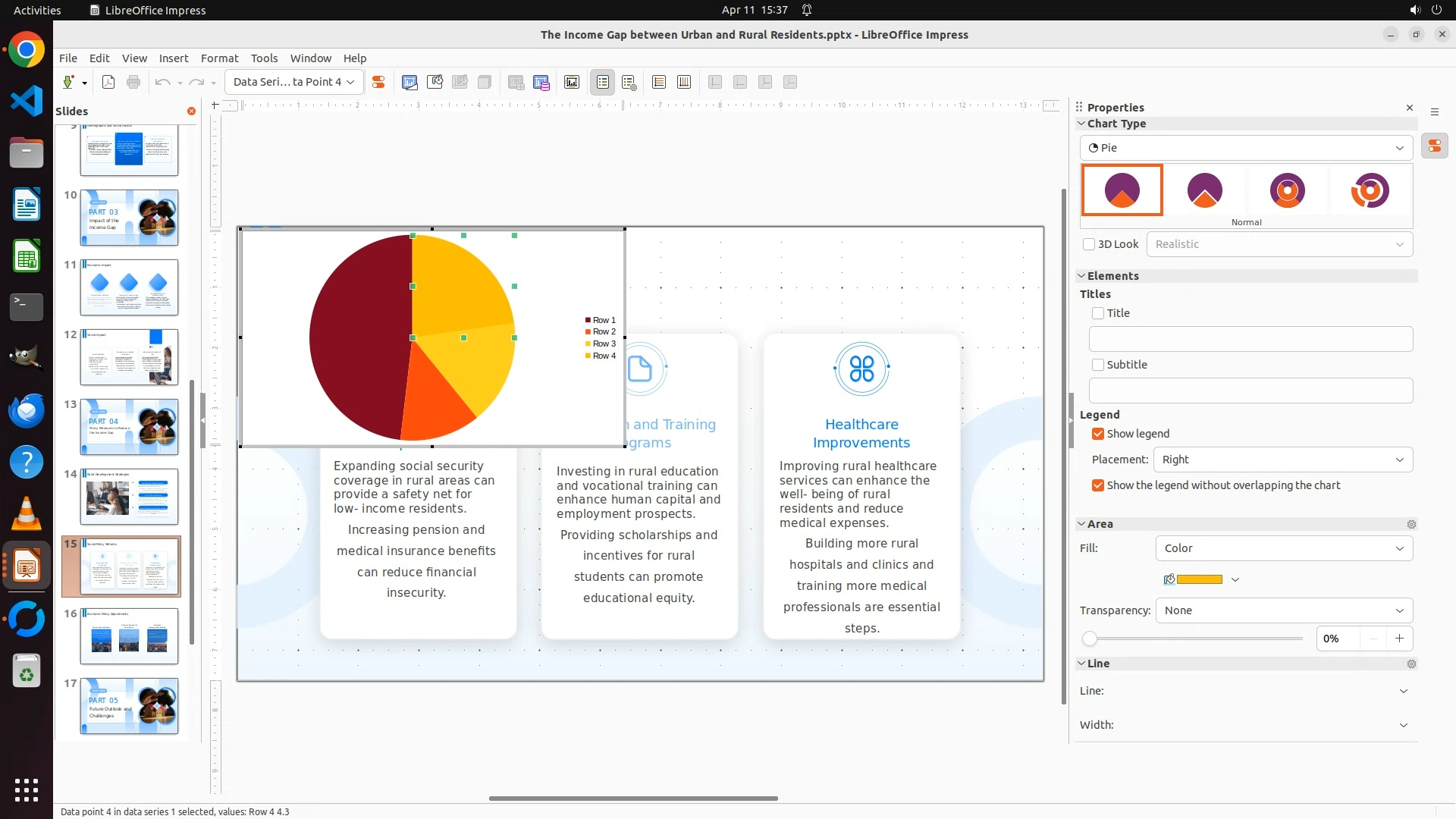The image size is (1456, 819).
Task: Select the Donut chart subtype
Action: pos(1287,190)
